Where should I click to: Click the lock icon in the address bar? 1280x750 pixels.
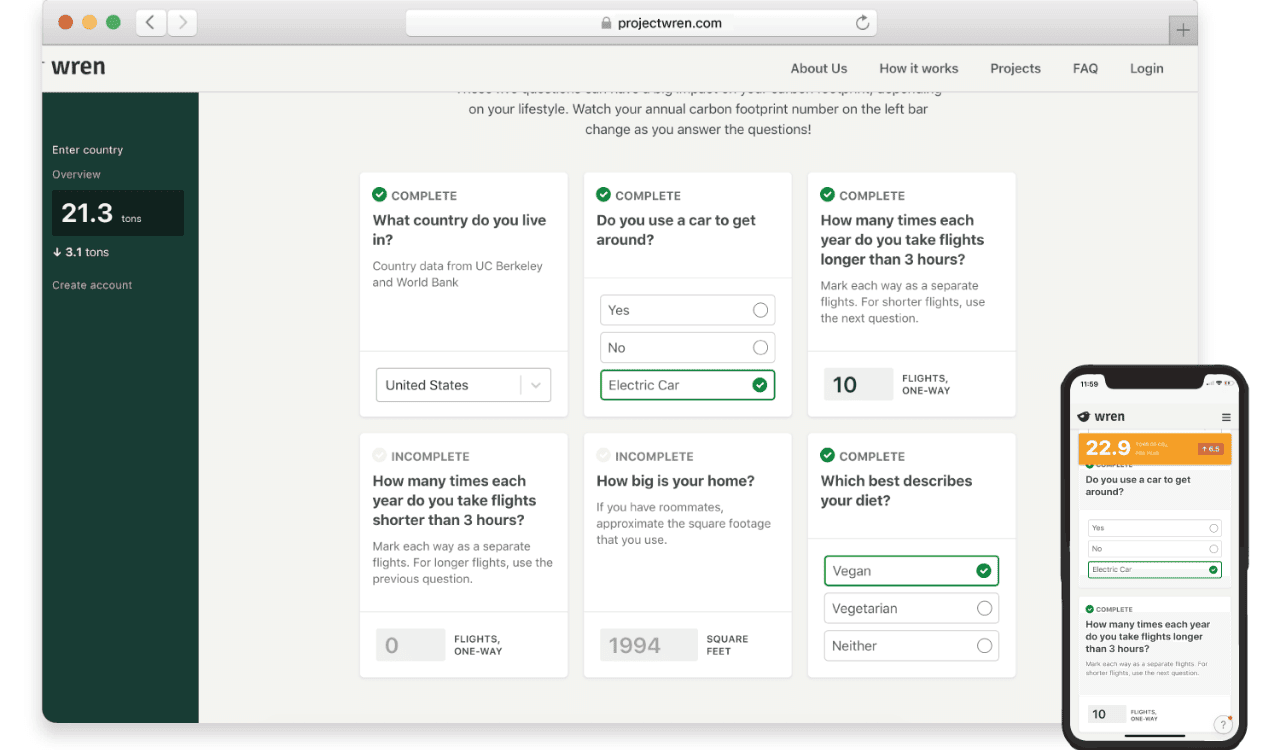[x=606, y=23]
